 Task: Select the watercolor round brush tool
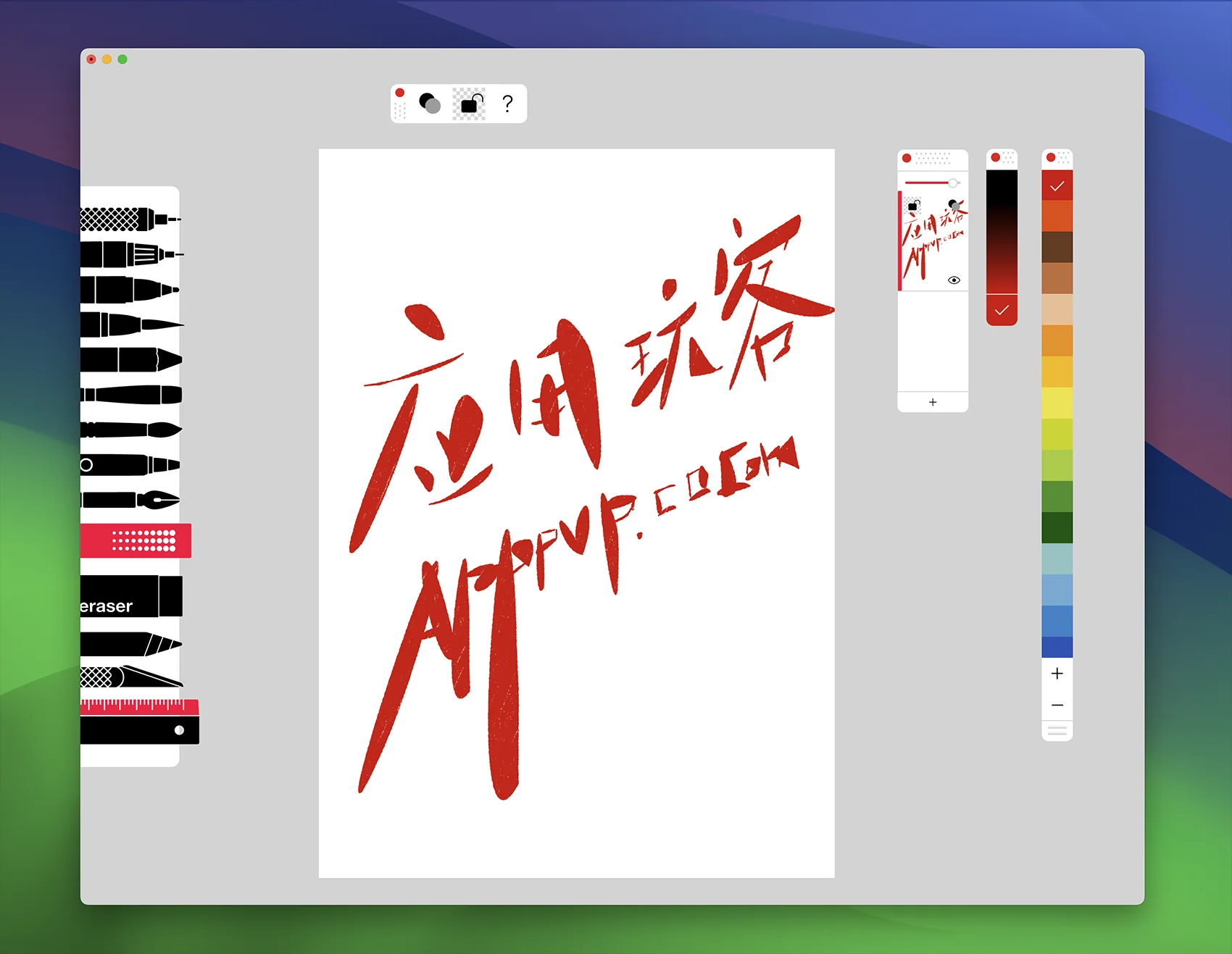(x=131, y=430)
